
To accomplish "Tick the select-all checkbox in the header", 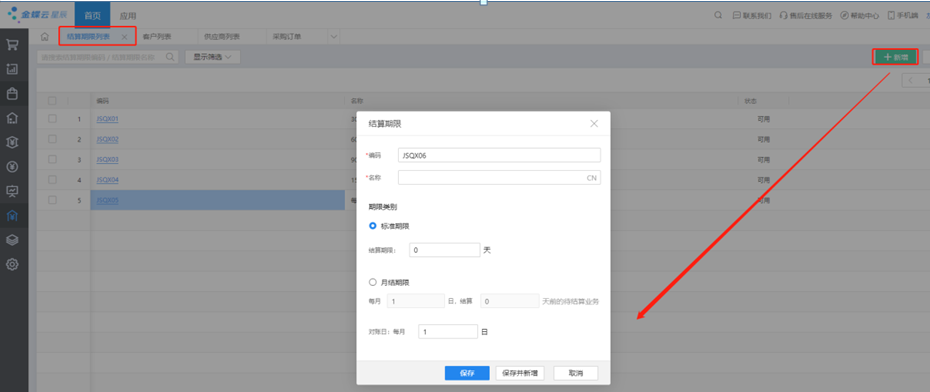I will coord(52,100).
